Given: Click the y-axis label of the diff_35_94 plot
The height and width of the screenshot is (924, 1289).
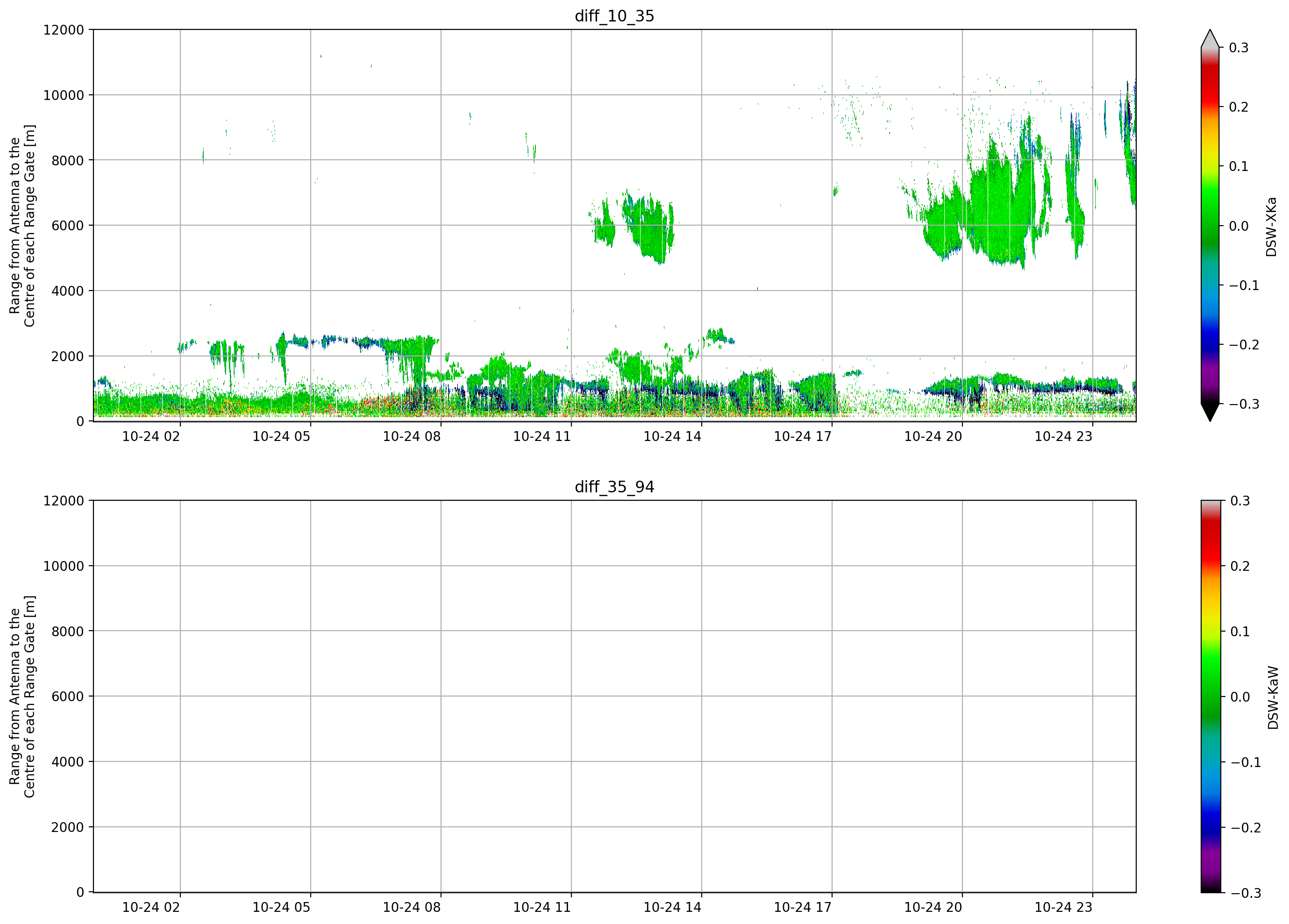Looking at the screenshot, I should pos(22,697).
